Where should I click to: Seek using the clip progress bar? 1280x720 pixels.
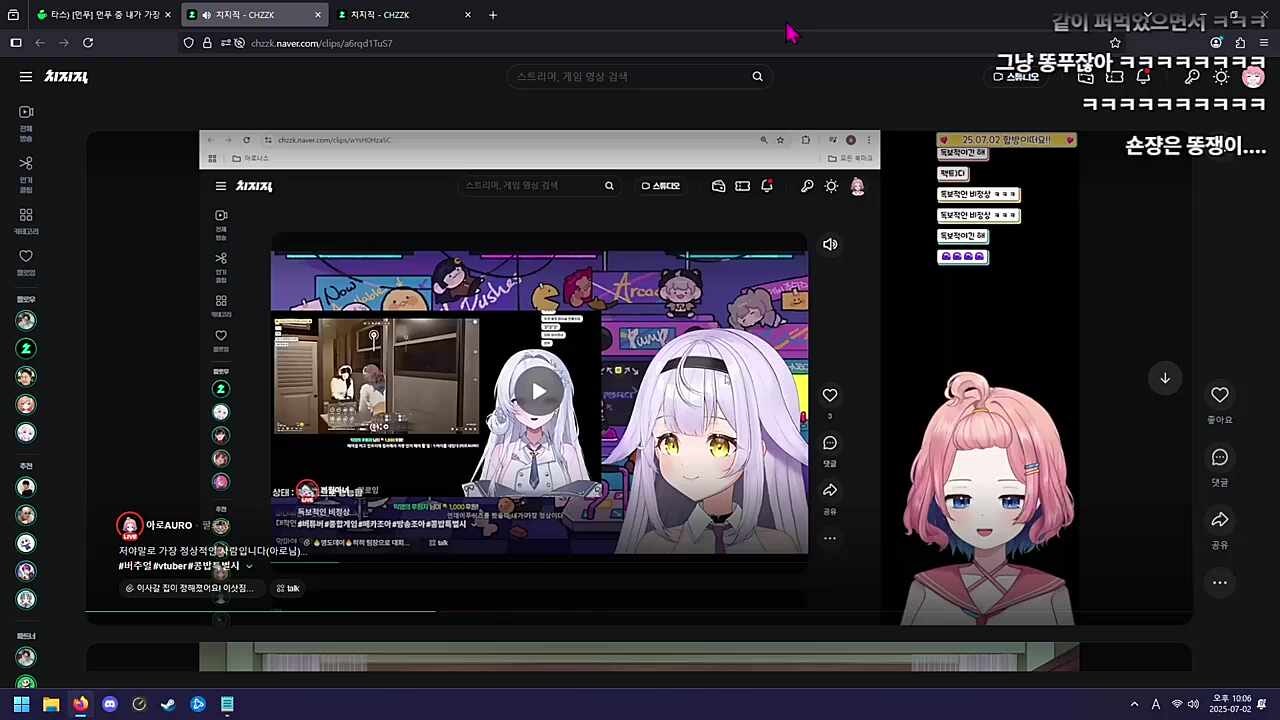point(639,611)
